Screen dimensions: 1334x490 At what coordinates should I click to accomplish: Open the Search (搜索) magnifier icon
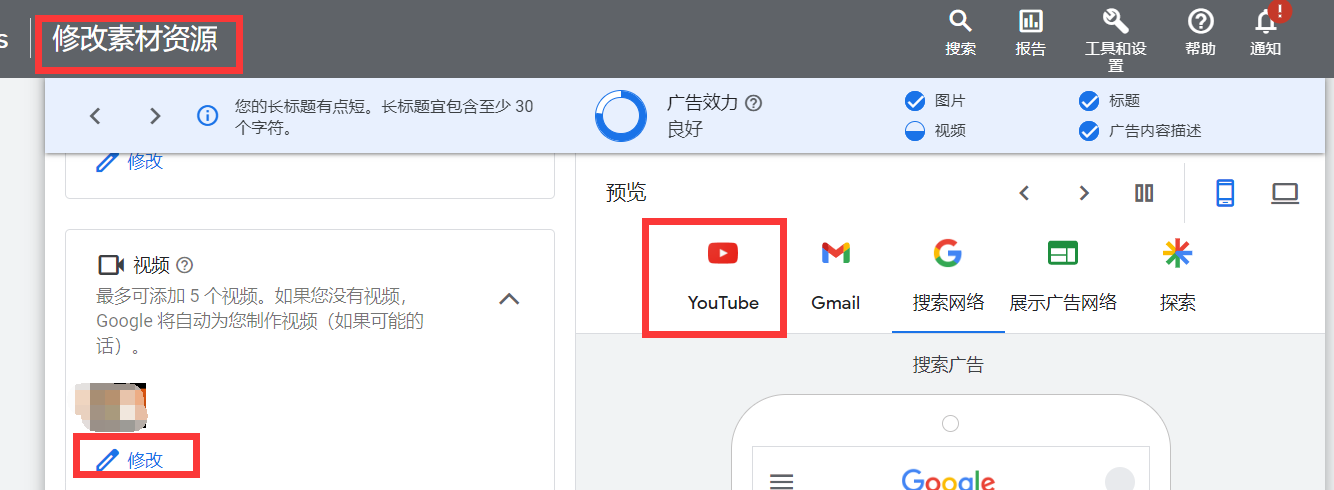[960, 21]
